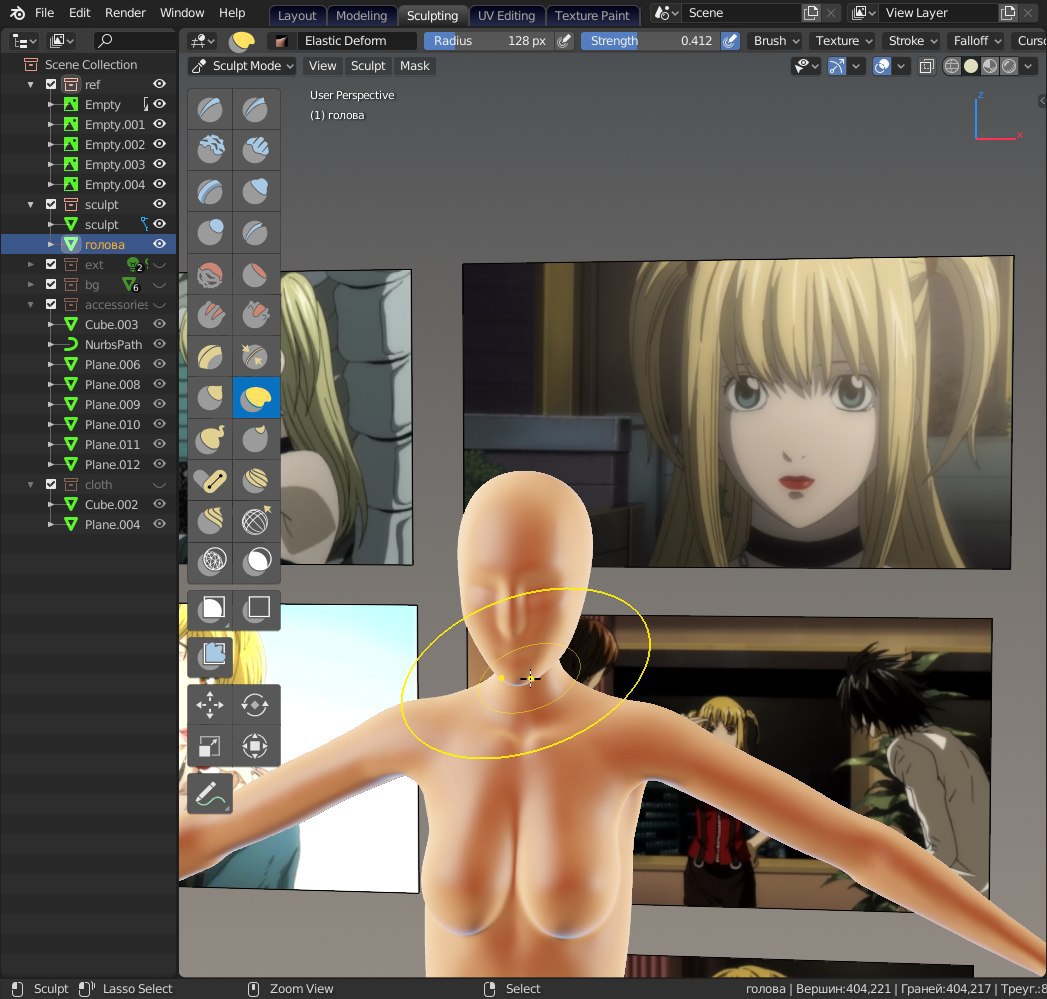Select the Rotate brush with swirl icon

[210, 521]
